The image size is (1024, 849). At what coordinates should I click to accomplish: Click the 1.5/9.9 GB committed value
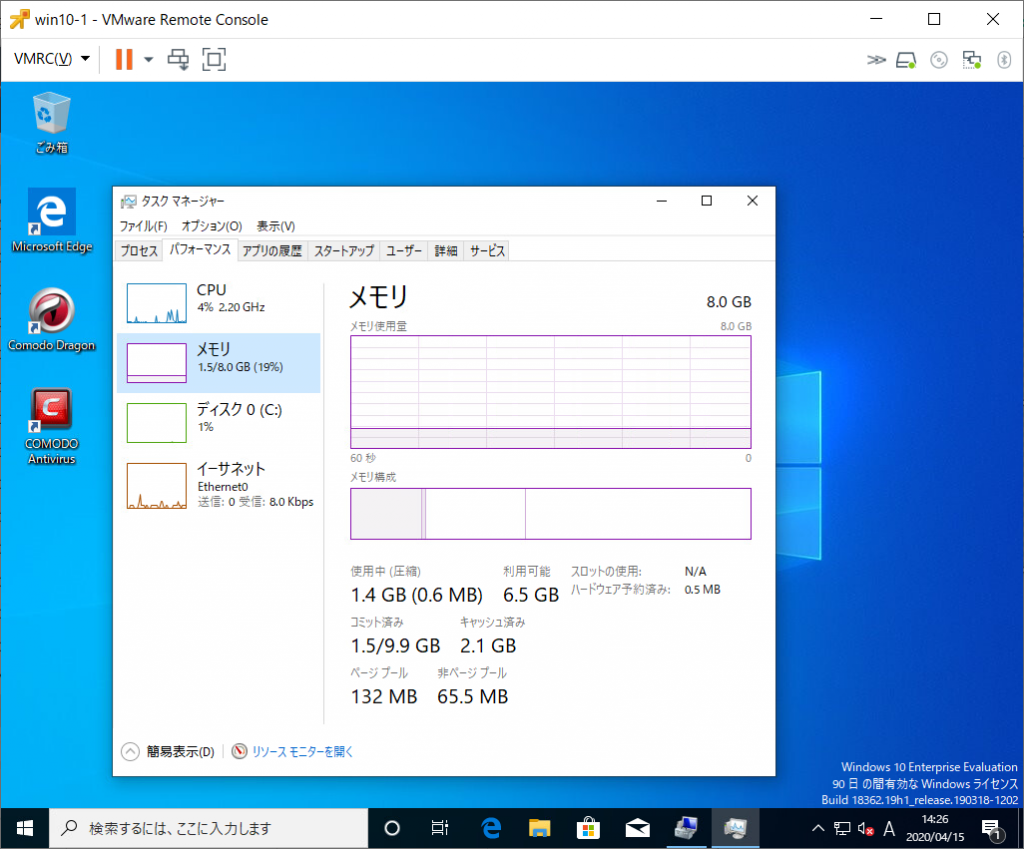click(x=395, y=646)
